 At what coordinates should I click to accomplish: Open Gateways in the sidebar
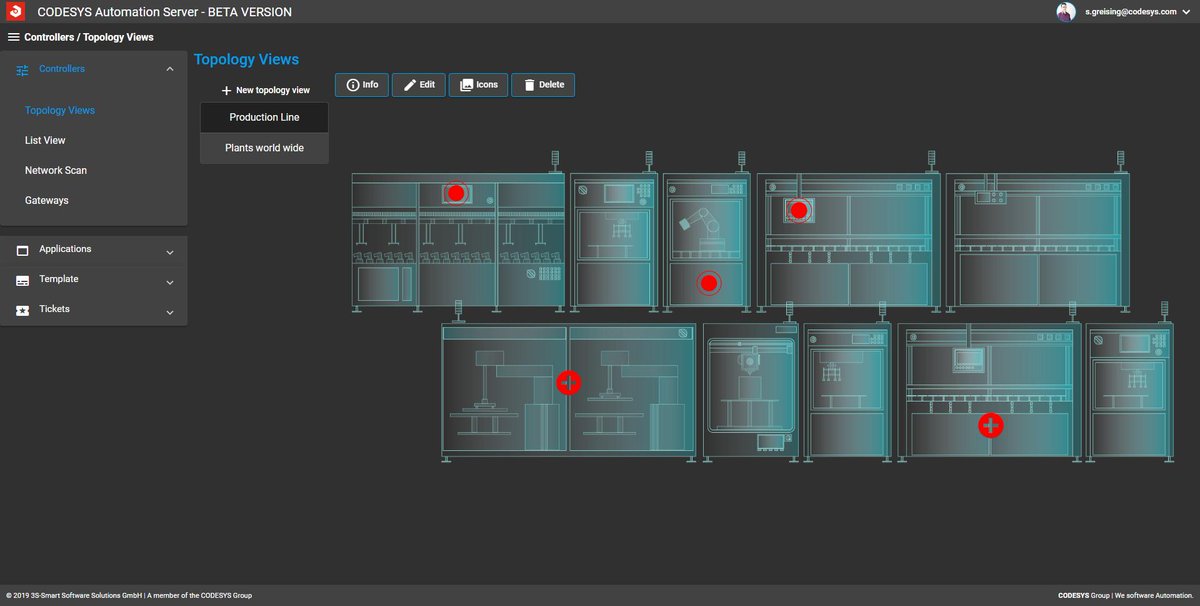(47, 200)
